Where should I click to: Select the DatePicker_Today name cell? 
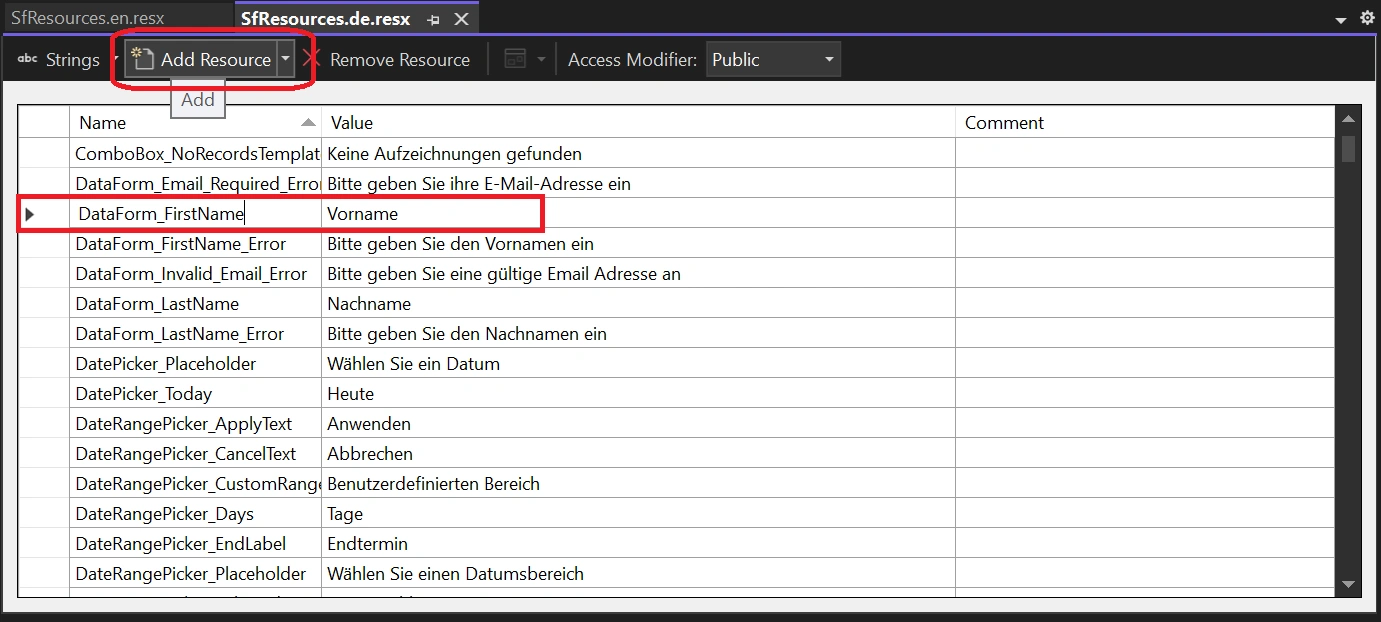point(195,394)
